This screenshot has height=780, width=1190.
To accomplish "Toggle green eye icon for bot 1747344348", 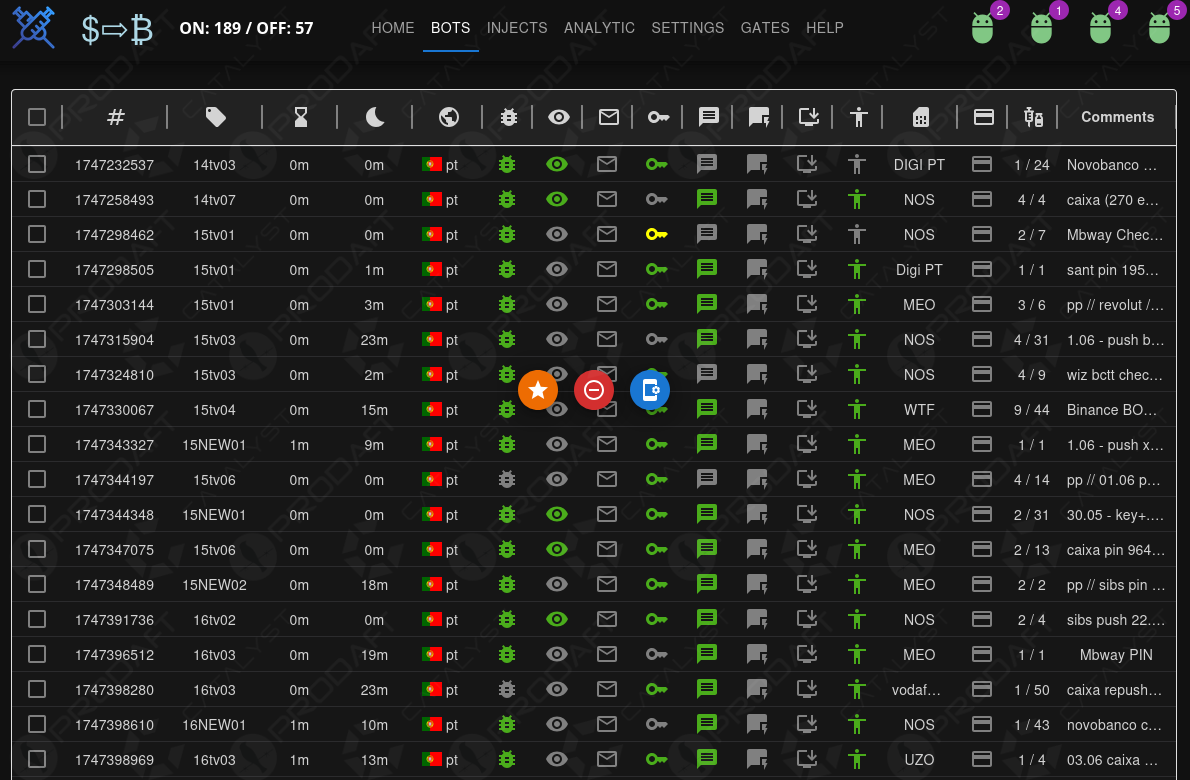I will (x=556, y=514).
